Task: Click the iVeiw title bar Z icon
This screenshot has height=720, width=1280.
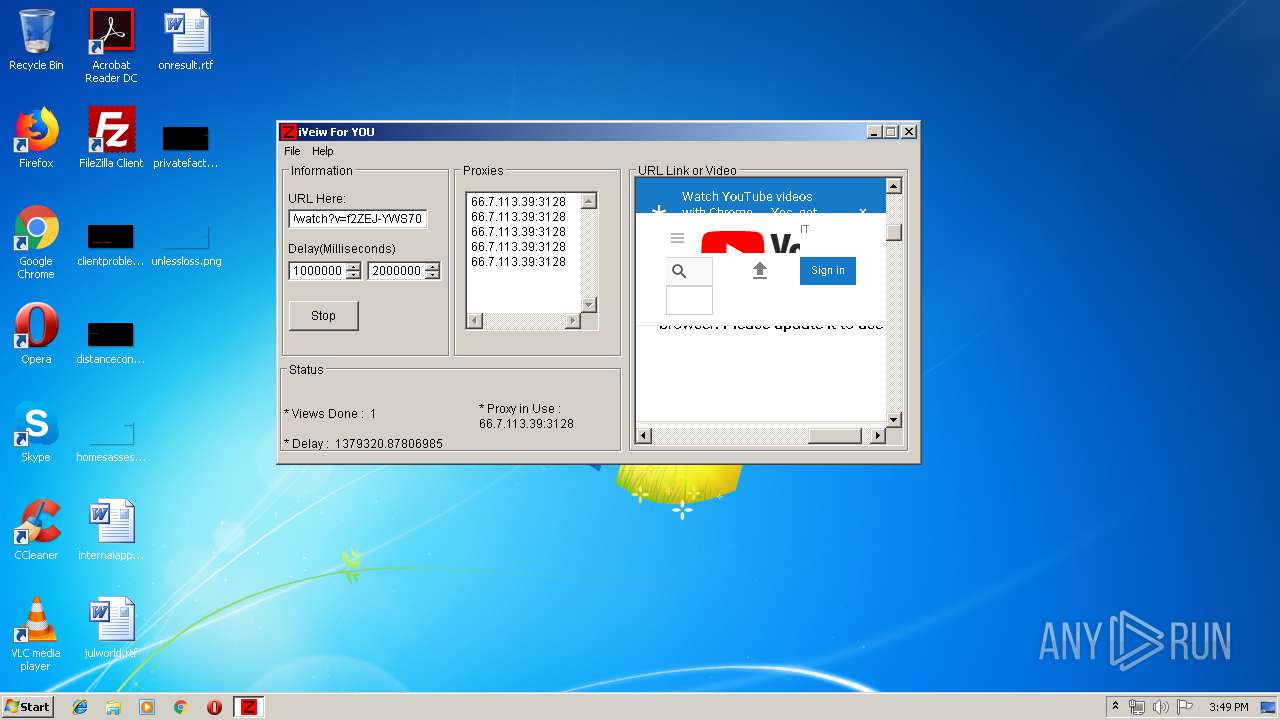Action: coord(289,131)
